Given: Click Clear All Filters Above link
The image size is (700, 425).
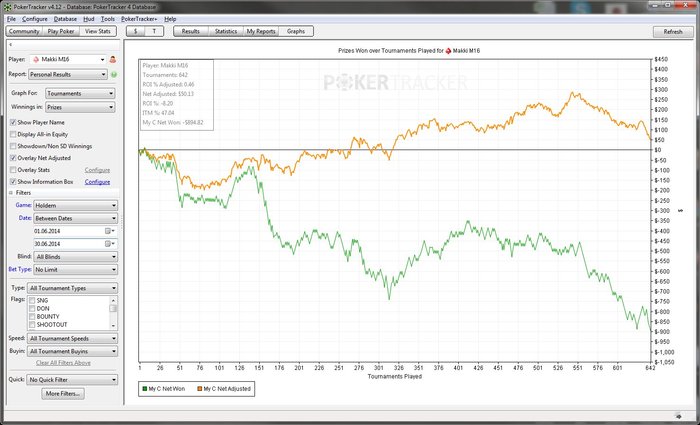Looking at the screenshot, I should pyautogui.click(x=63, y=363).
